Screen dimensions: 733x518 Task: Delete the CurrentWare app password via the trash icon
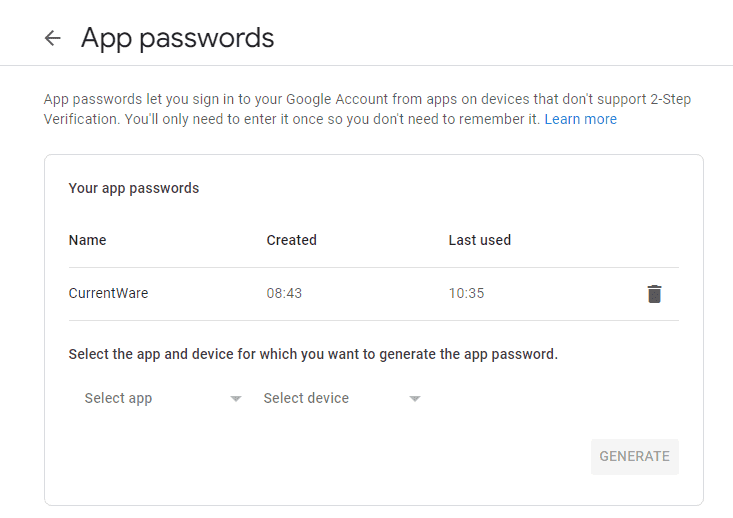tap(654, 294)
